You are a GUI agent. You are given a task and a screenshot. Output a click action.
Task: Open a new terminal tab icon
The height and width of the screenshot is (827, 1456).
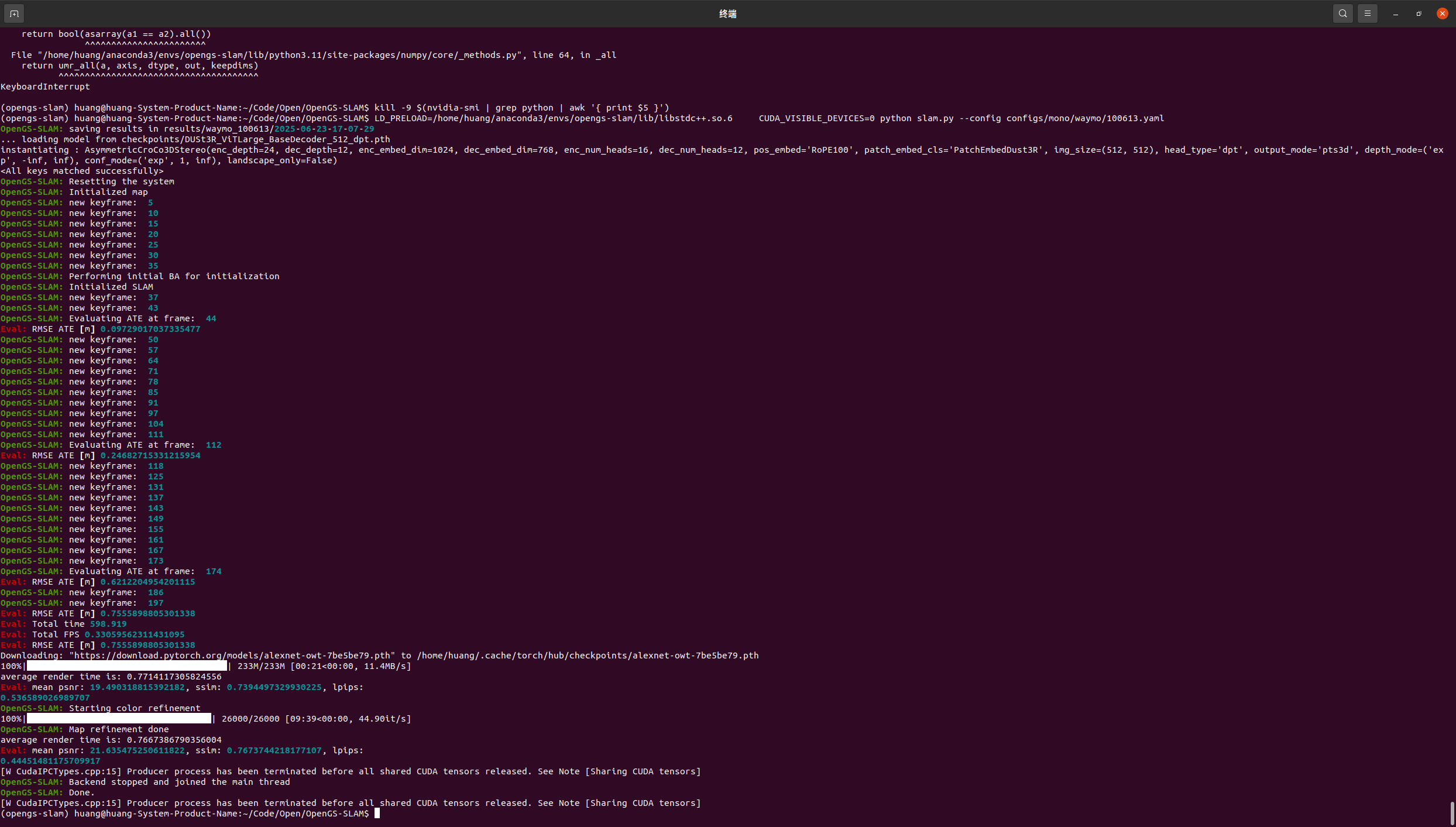click(15, 13)
